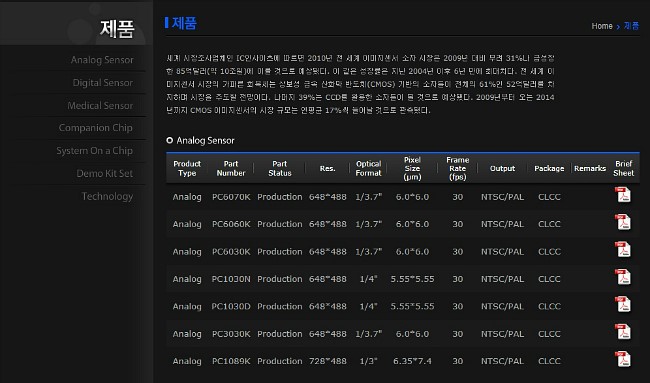Open Digital Sensor in sidebar menu

103,83
